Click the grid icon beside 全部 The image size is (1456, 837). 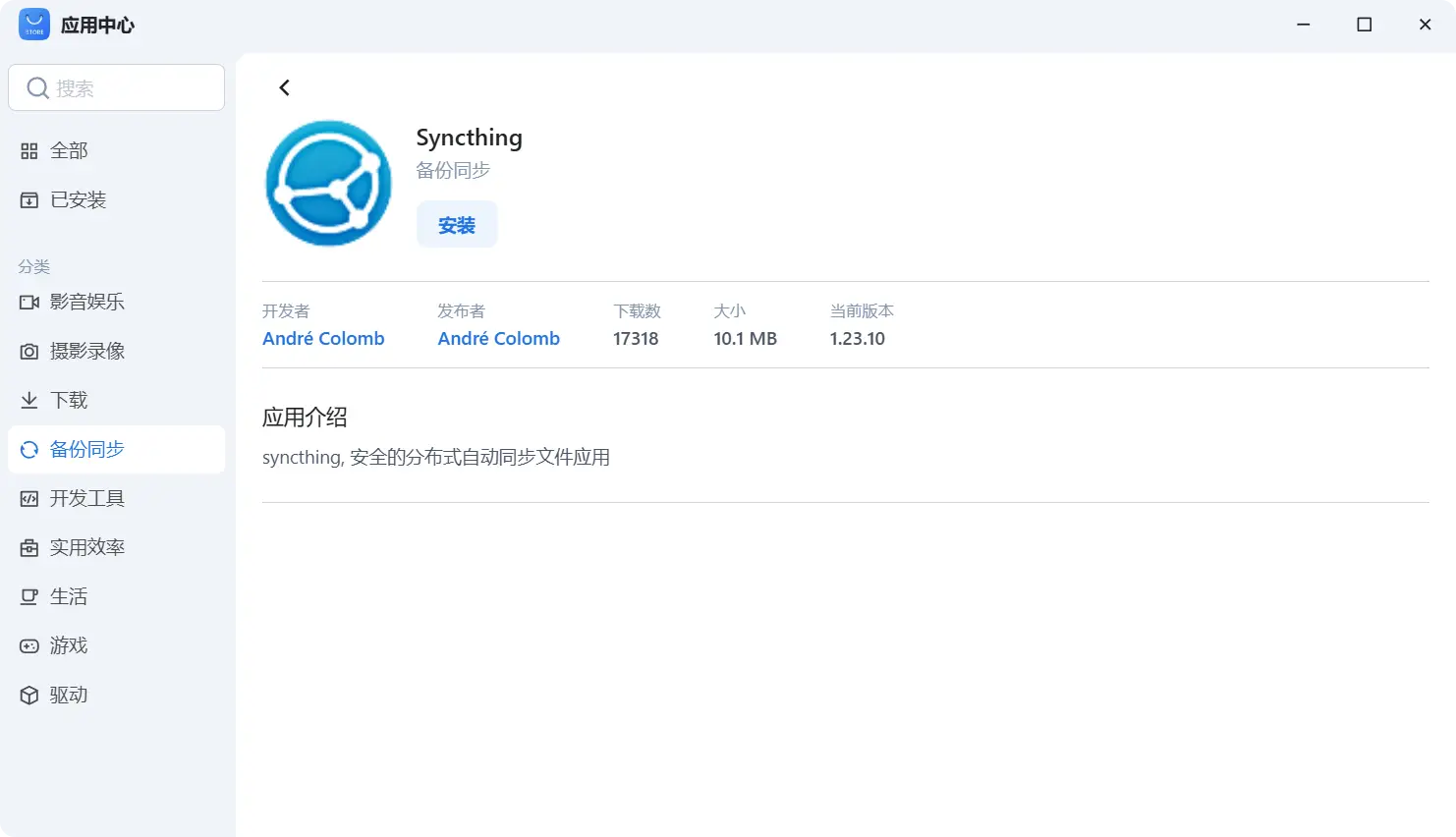click(x=29, y=151)
